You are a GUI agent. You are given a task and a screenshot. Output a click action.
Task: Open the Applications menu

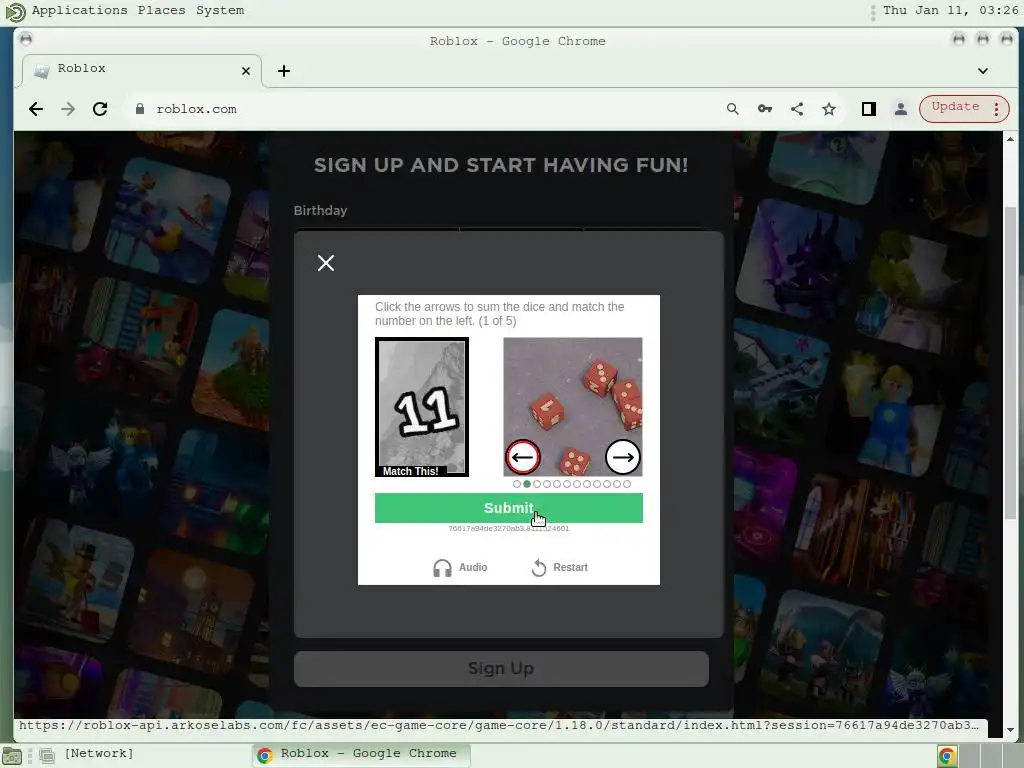pos(80,10)
